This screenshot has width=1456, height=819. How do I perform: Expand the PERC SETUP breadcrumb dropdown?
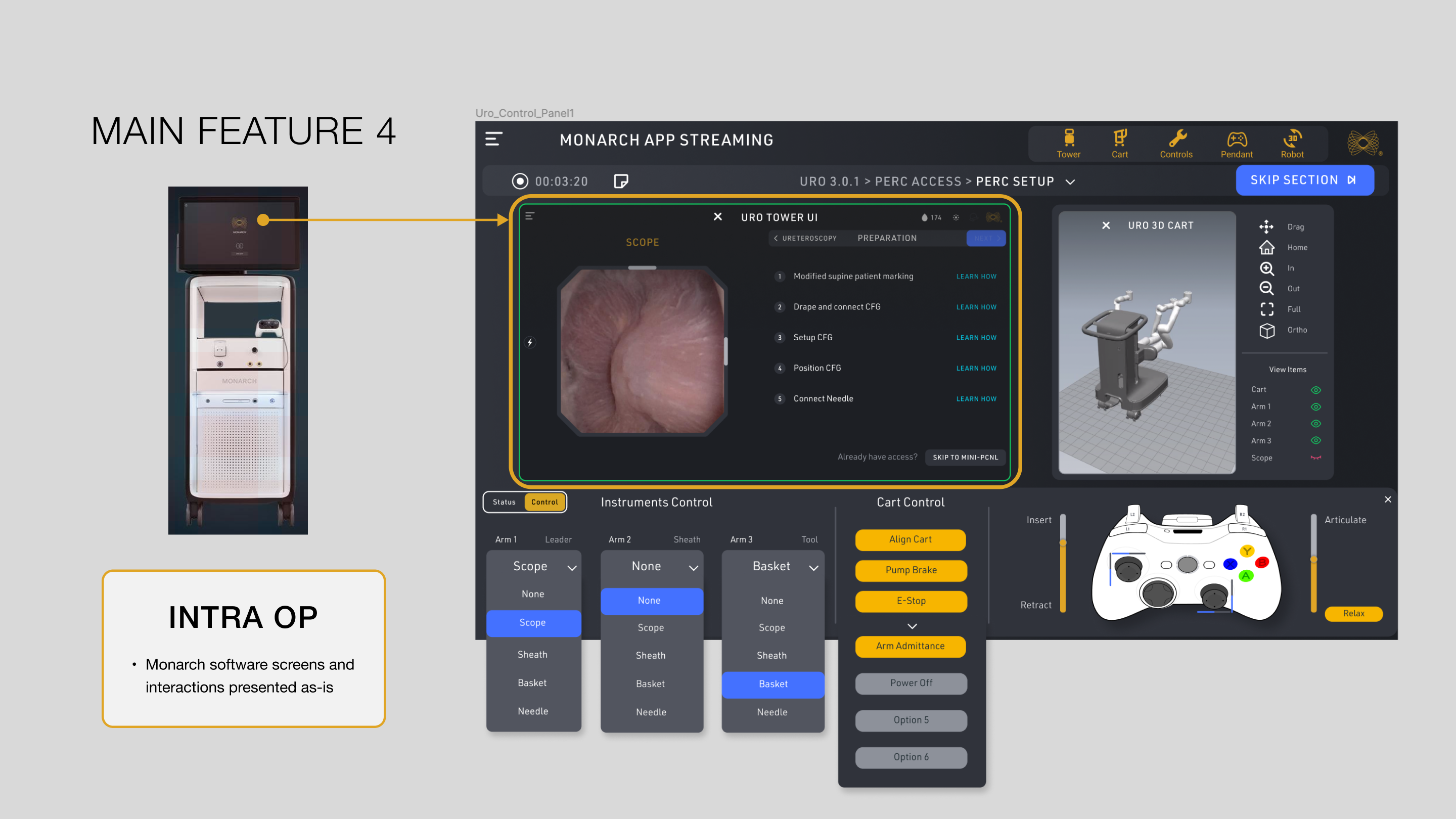[1069, 182]
